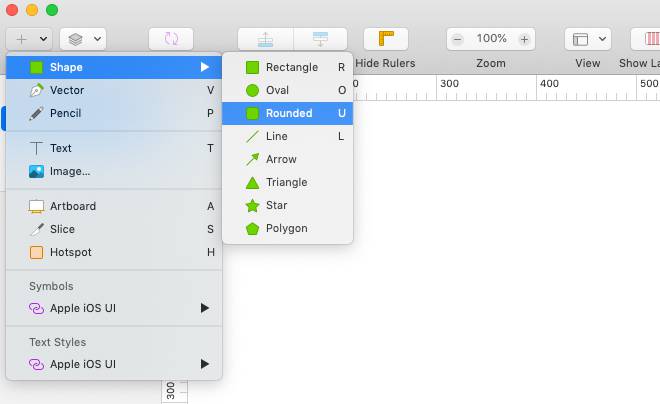Click the Forward layer arrange icon
This screenshot has width=660, height=404.
(x=265, y=39)
